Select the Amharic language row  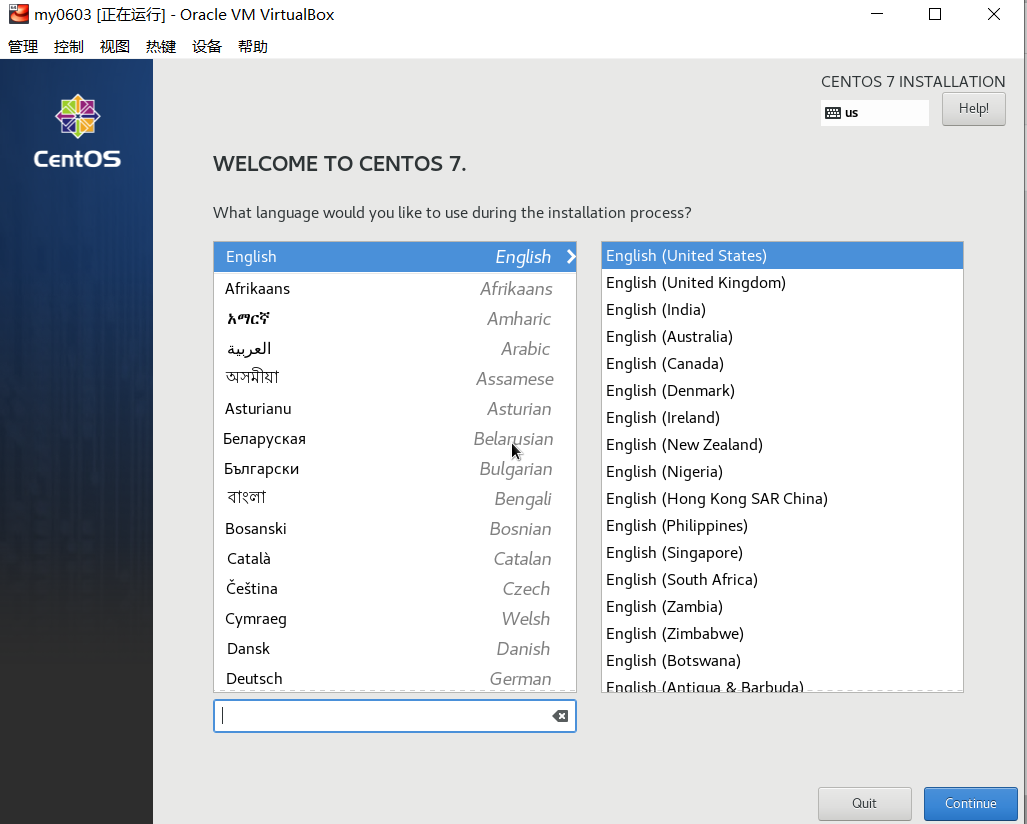(x=395, y=319)
